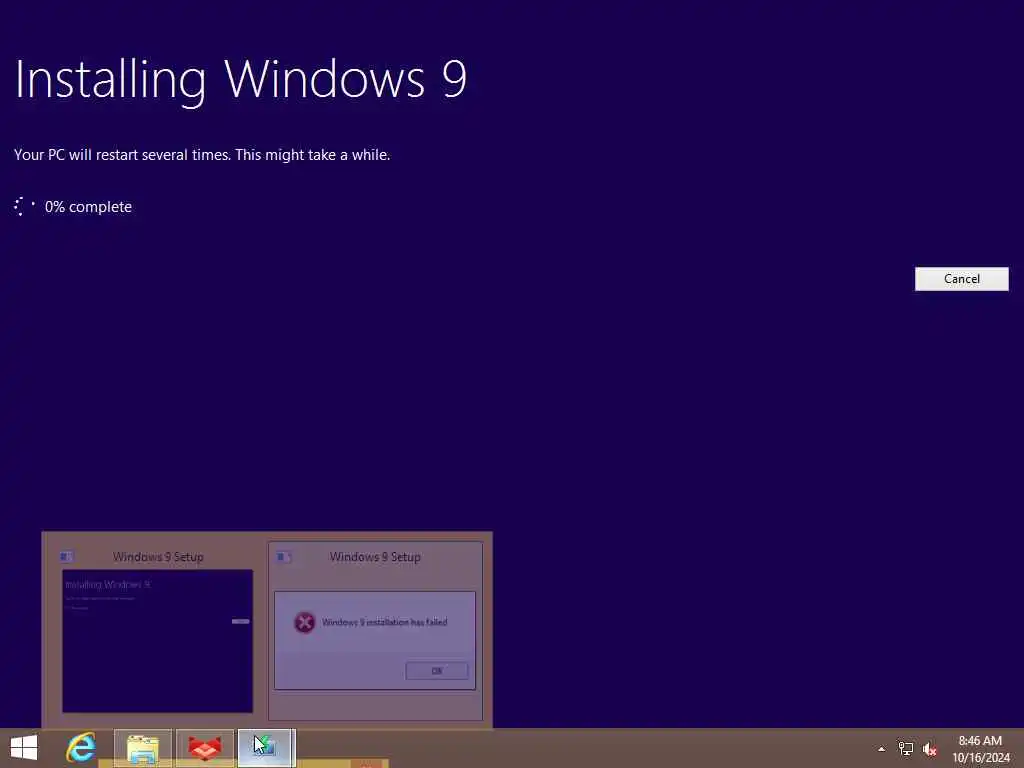This screenshot has height=768, width=1024.
Task: Launch Internet Explorer from the taskbar
Action: [x=81, y=748]
